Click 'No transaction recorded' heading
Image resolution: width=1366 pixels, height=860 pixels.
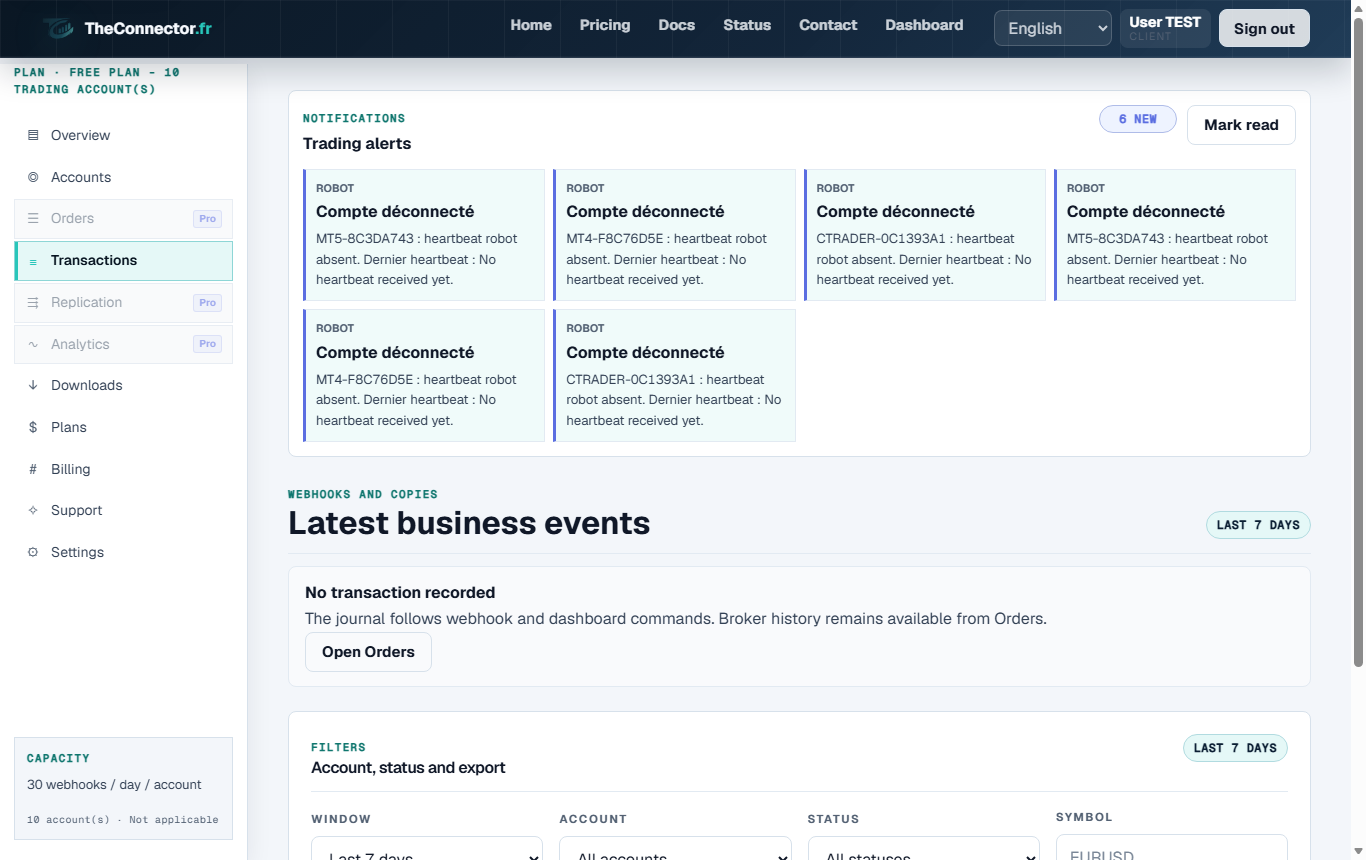click(400, 593)
